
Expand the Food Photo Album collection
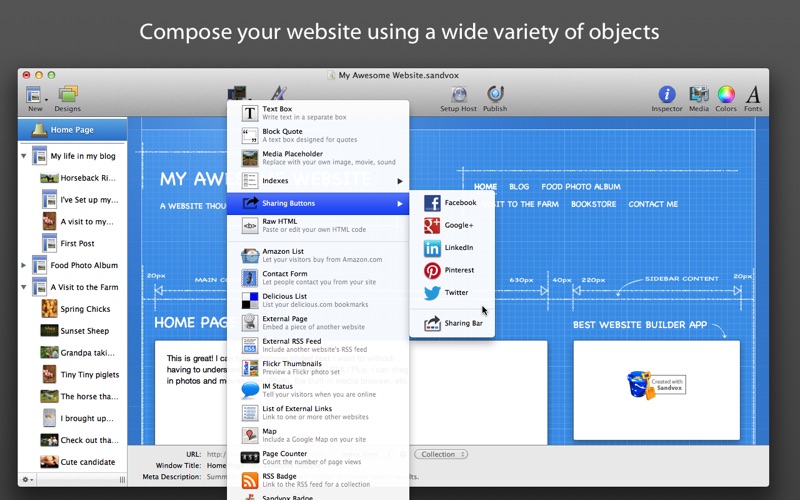tap(24, 265)
